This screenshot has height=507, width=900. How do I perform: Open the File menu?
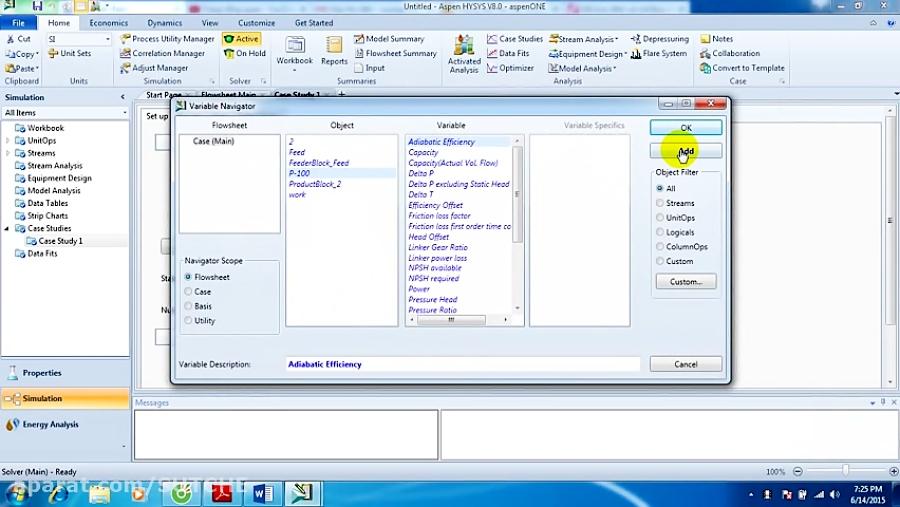[18, 23]
